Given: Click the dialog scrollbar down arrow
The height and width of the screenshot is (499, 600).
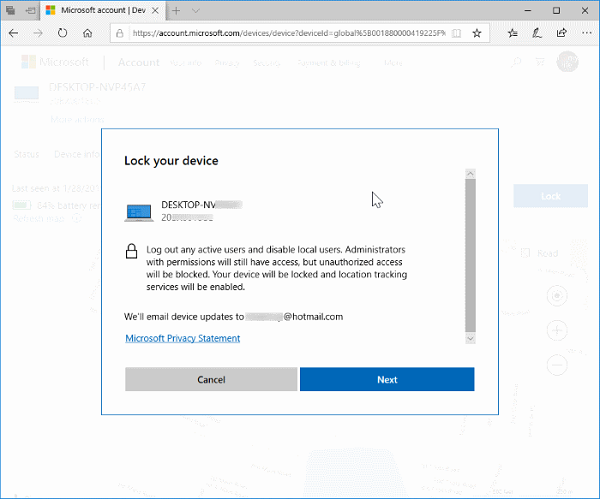Looking at the screenshot, I should pos(470,338).
